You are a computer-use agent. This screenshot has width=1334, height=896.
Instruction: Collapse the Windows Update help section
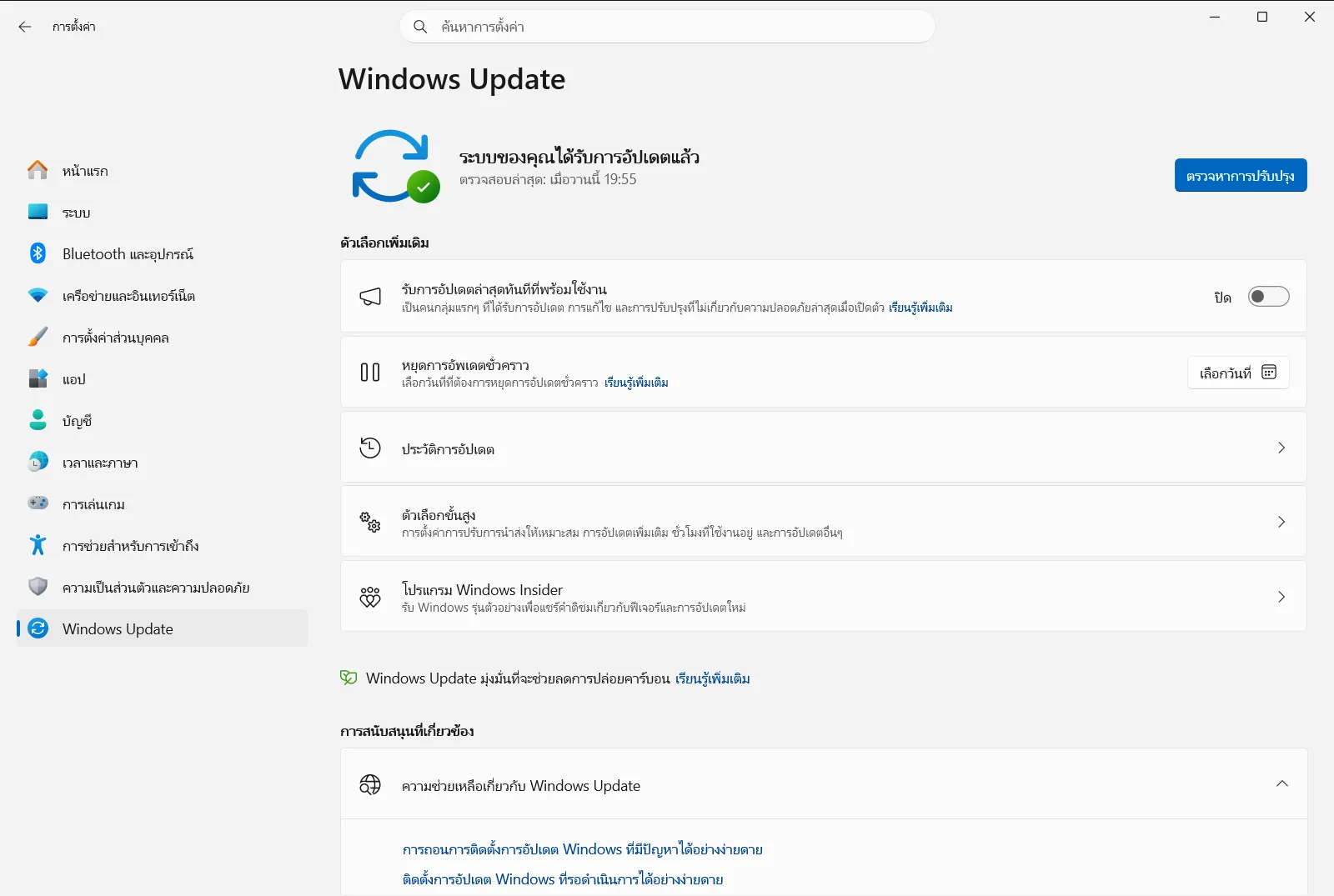[x=1281, y=783]
